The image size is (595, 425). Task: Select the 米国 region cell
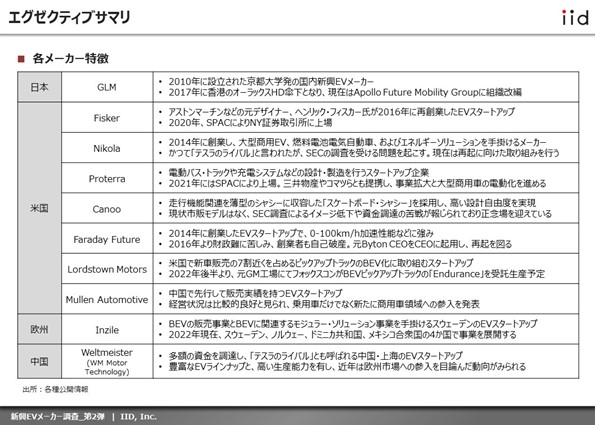[39, 208]
